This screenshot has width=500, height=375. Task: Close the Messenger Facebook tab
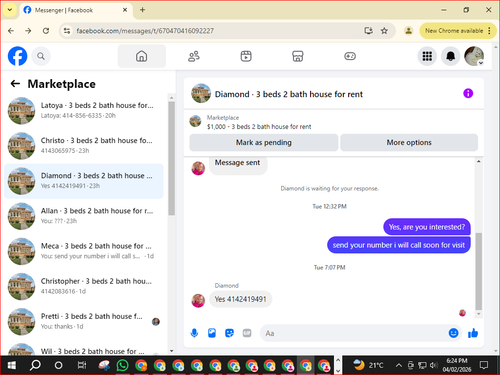click(x=125, y=10)
